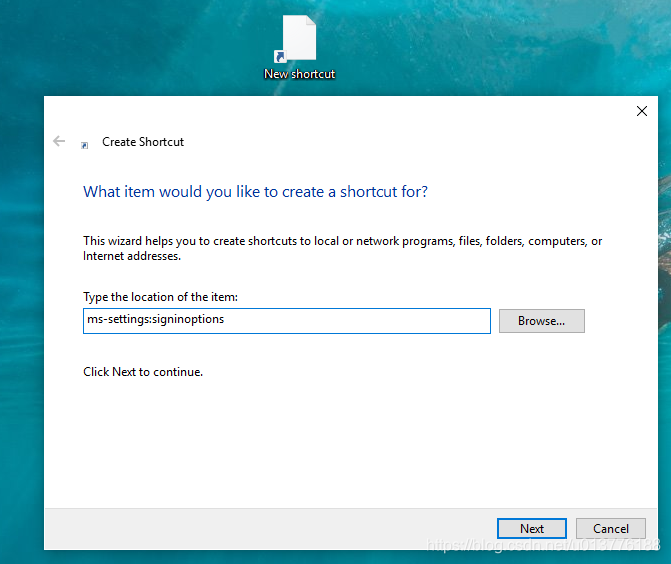
Task: Close the Create Shortcut dialog
Action: coord(641,111)
